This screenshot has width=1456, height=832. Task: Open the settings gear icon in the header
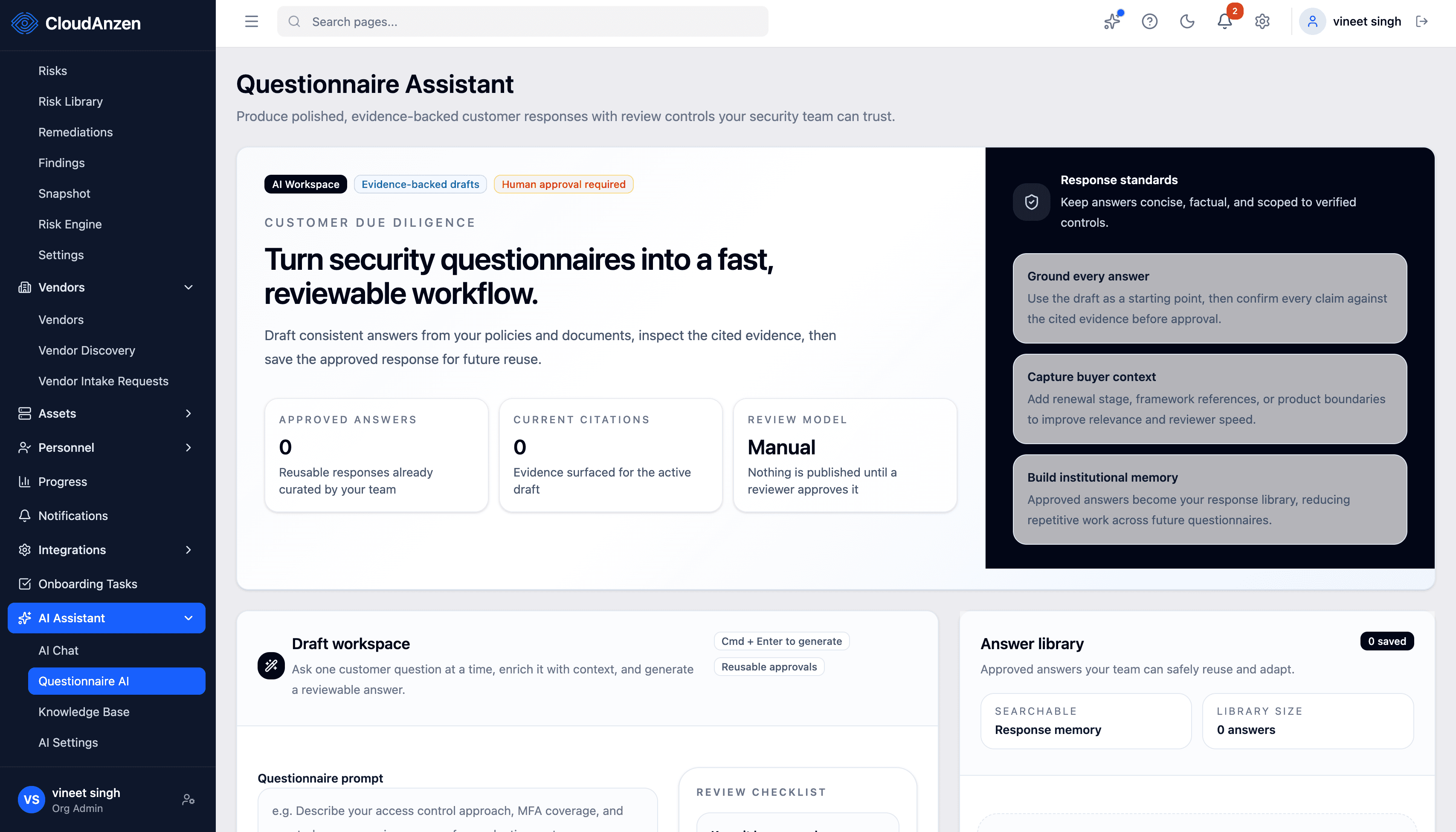pos(1262,22)
